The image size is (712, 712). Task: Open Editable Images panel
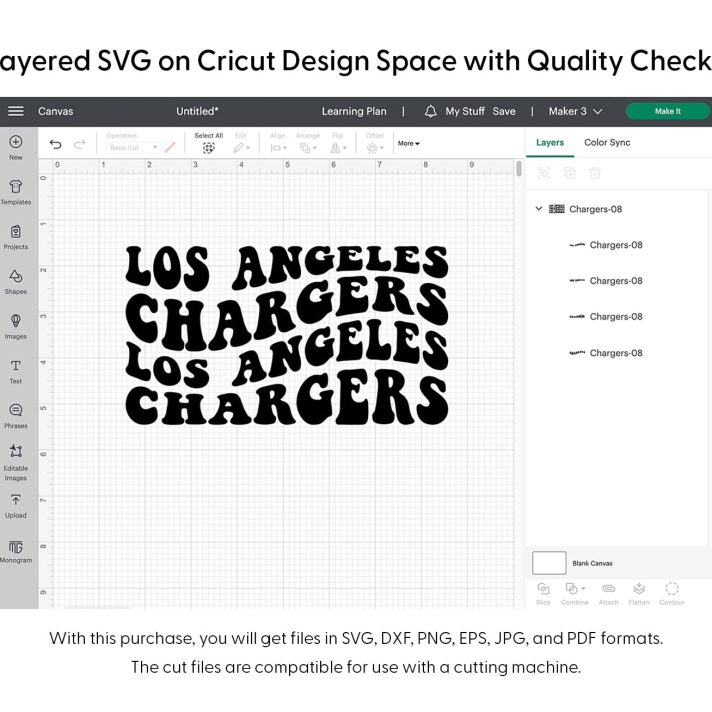pos(15,462)
